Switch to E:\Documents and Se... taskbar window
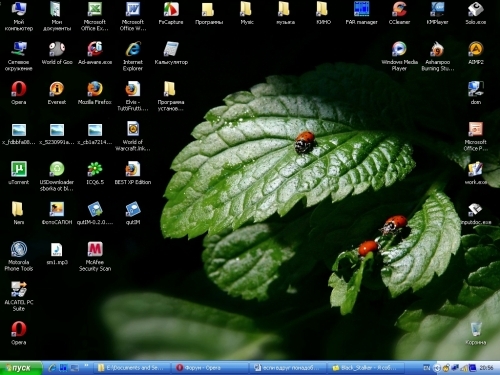The height and width of the screenshot is (375, 500). (x=133, y=368)
